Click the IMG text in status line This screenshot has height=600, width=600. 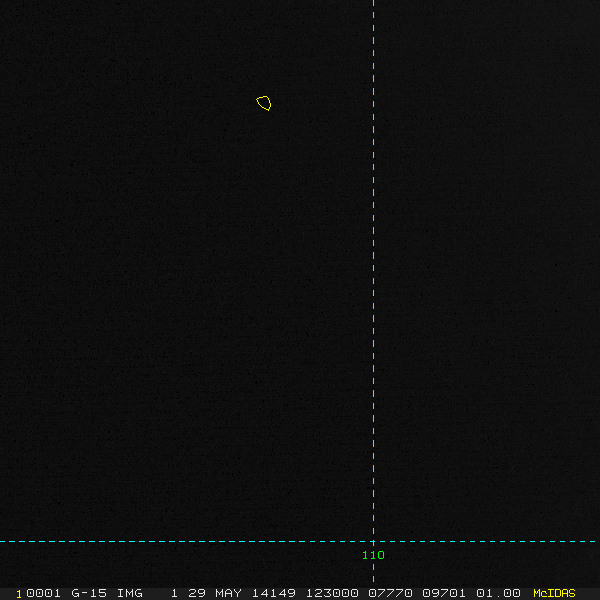(x=130, y=593)
